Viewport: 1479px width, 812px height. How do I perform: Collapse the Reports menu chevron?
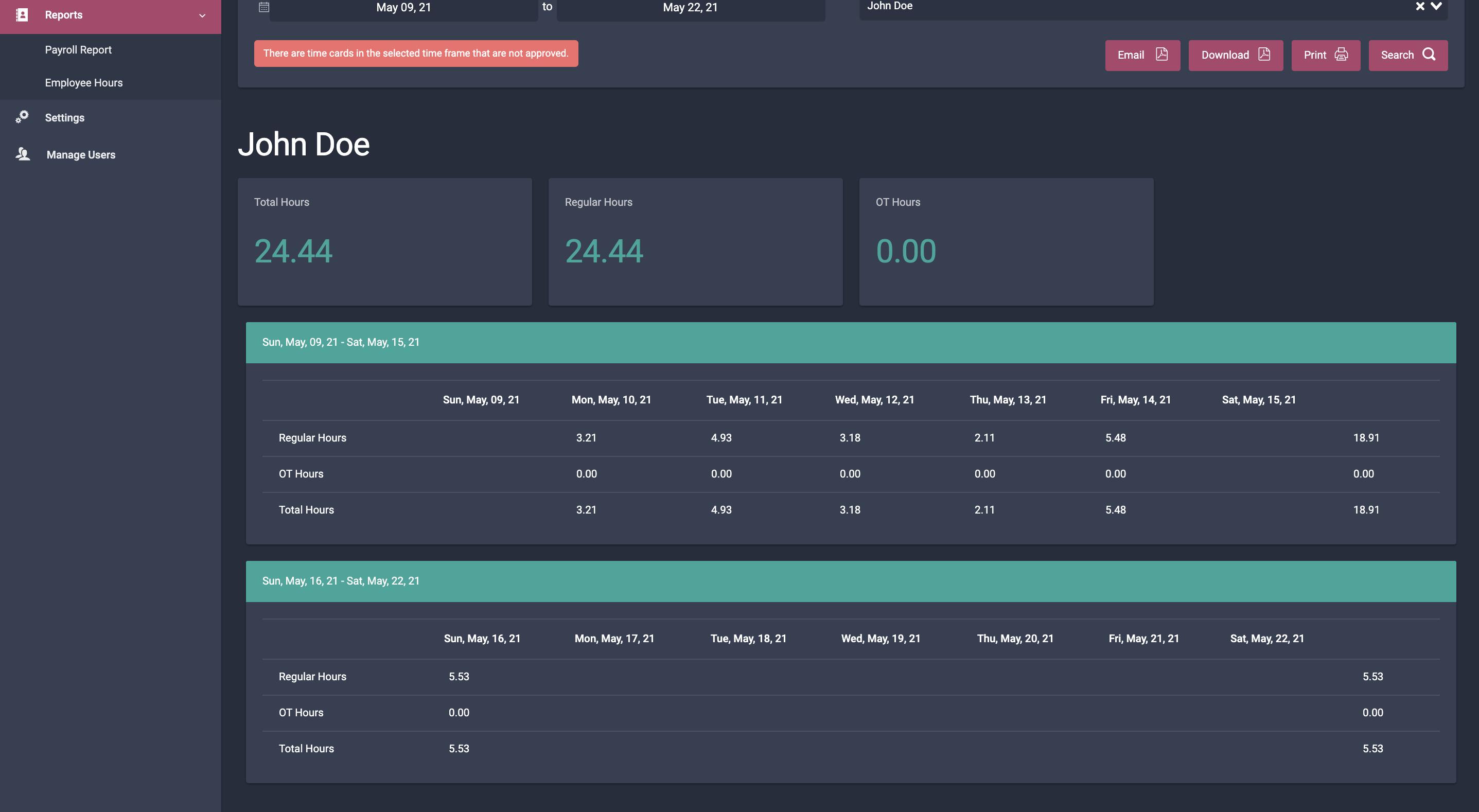pyautogui.click(x=202, y=15)
